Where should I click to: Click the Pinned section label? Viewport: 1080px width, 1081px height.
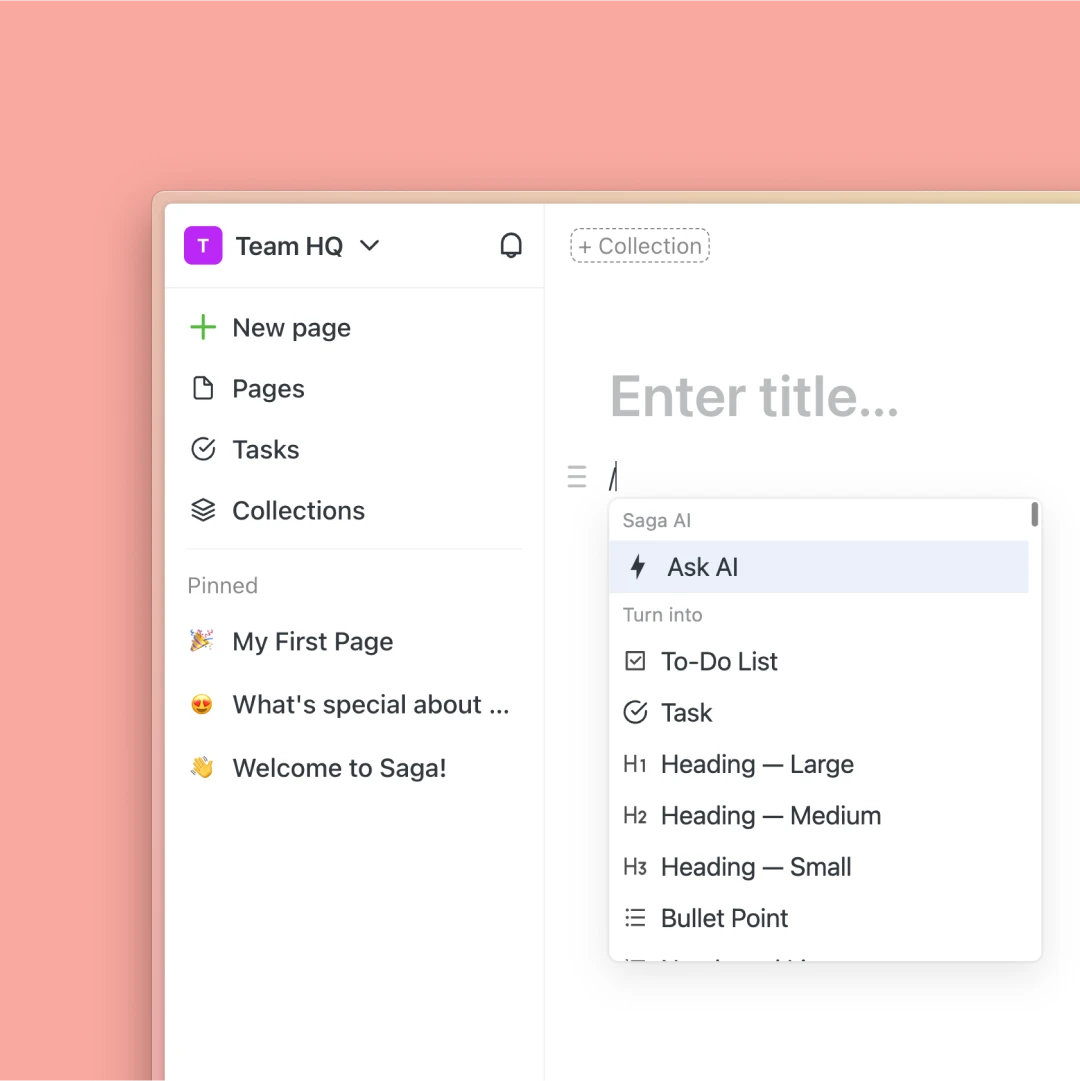(x=223, y=585)
